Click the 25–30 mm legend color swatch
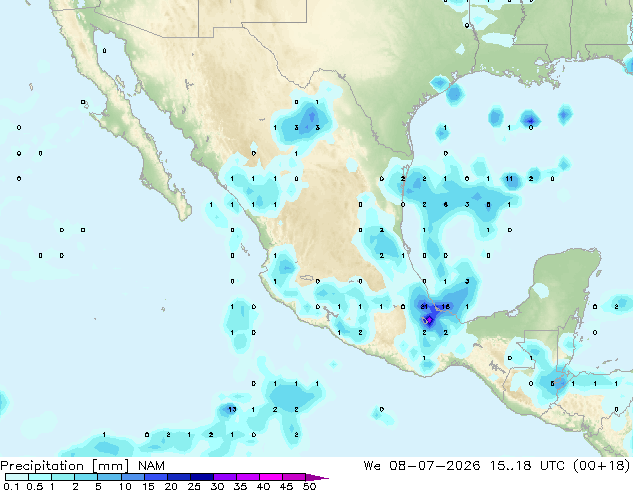 coord(201,477)
